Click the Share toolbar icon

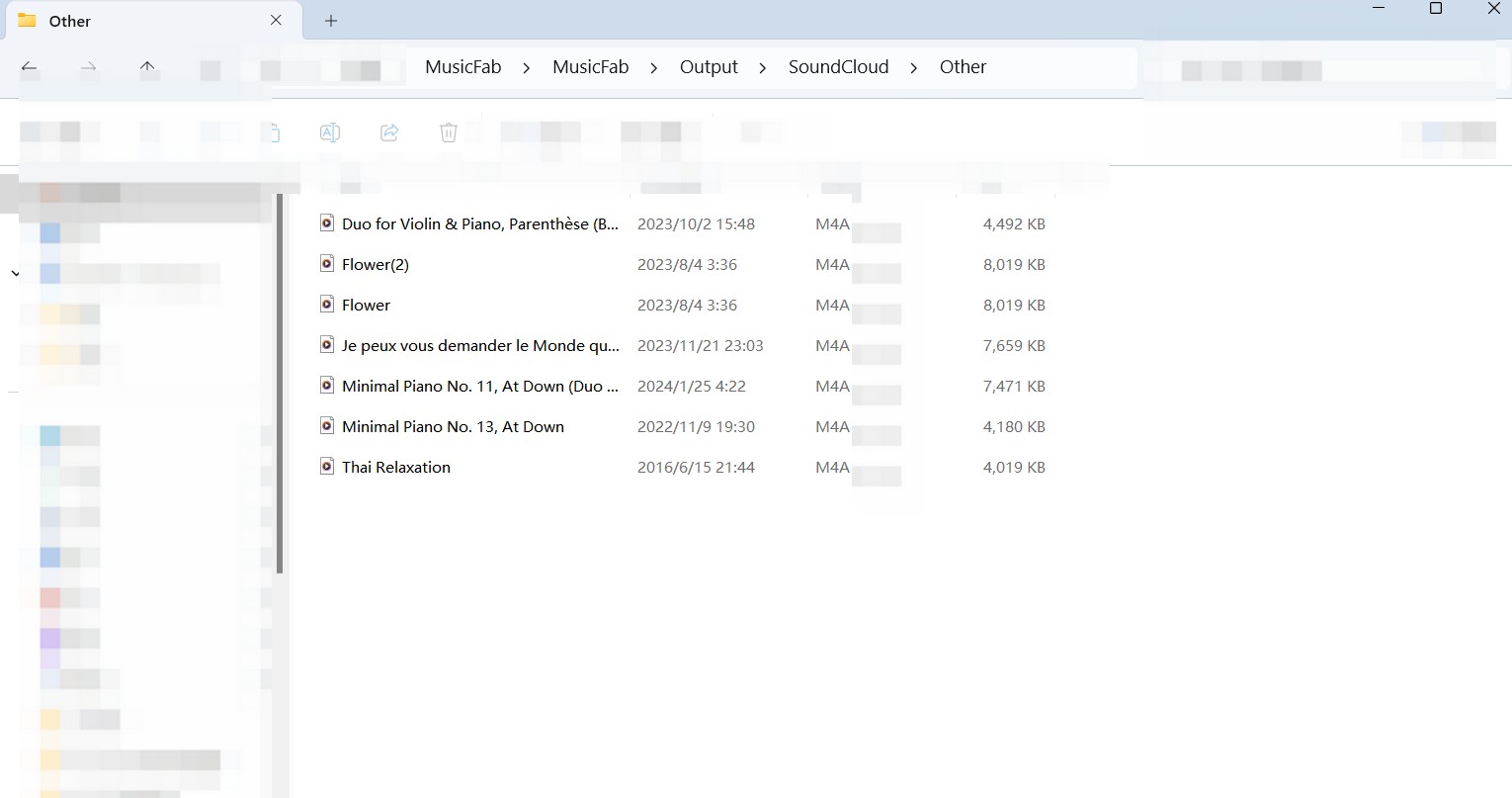point(389,133)
